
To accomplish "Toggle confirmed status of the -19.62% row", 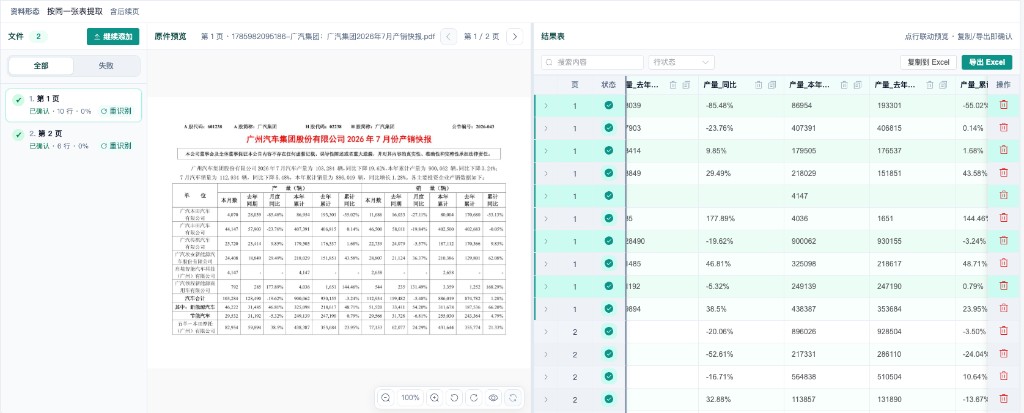I will click(609, 241).
